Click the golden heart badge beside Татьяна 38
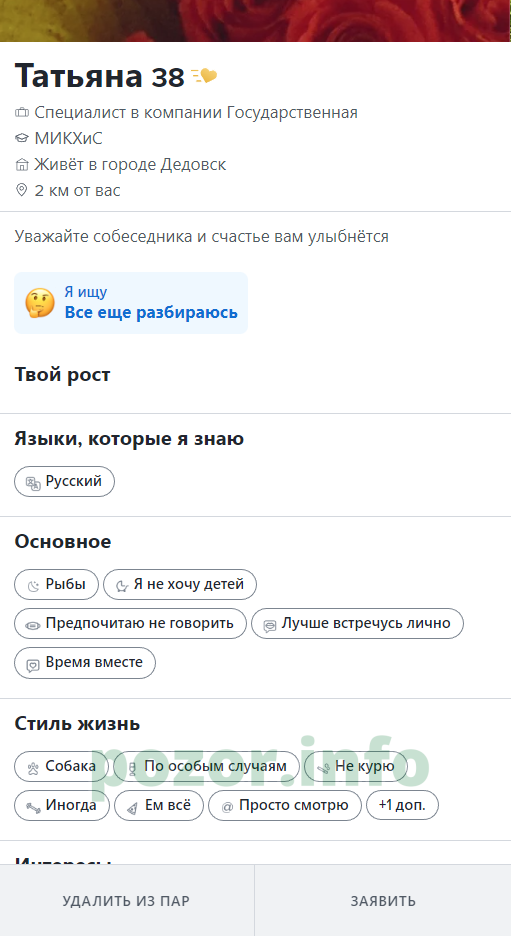 204,76
